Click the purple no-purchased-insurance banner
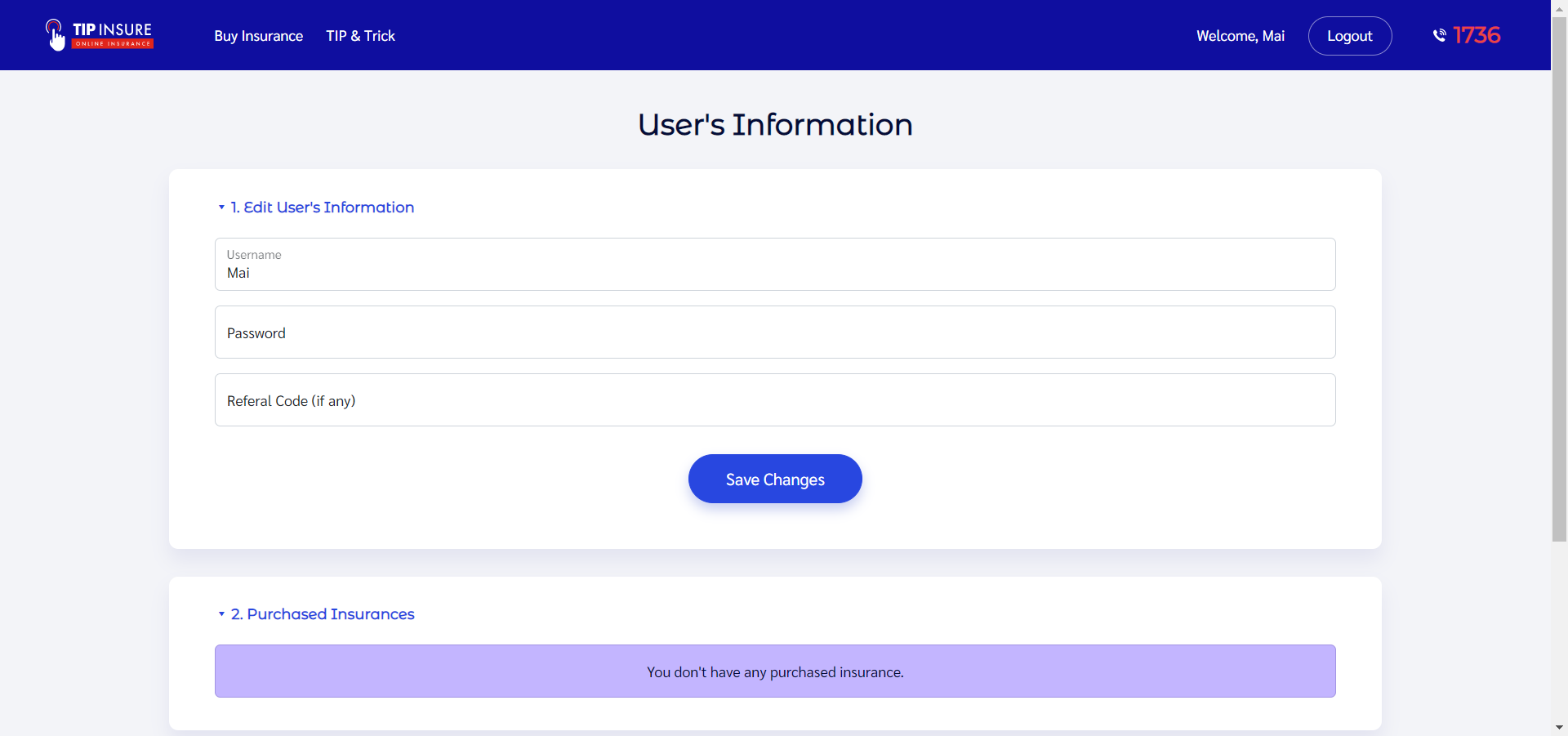Image resolution: width=1568 pixels, height=736 pixels. 774,671
